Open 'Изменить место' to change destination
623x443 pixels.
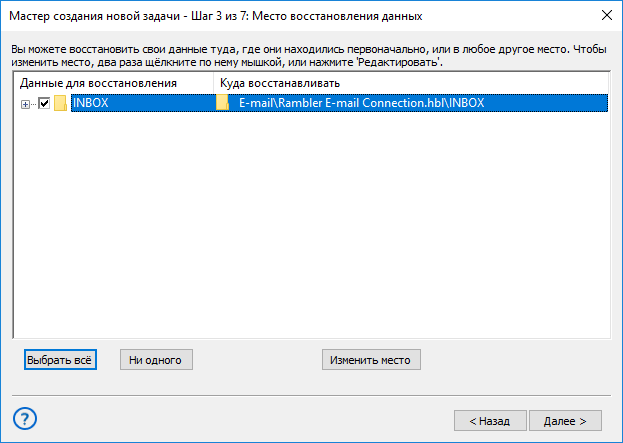(371, 360)
